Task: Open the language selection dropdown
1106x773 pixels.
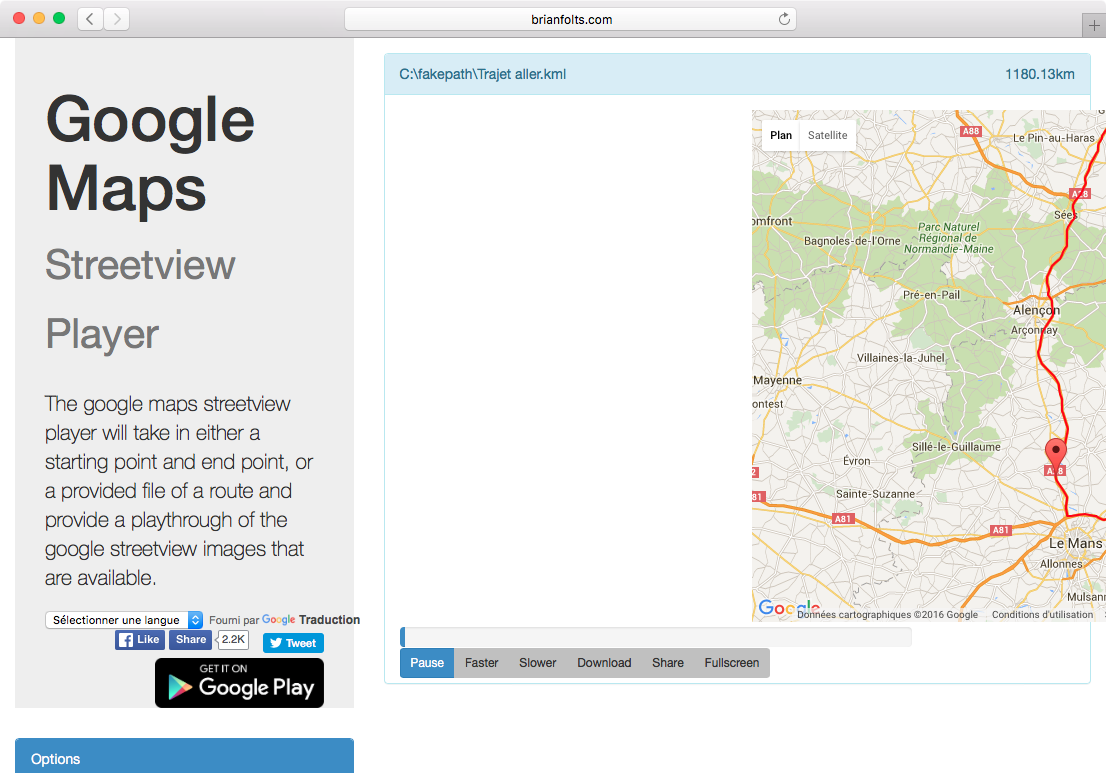Action: 124,620
